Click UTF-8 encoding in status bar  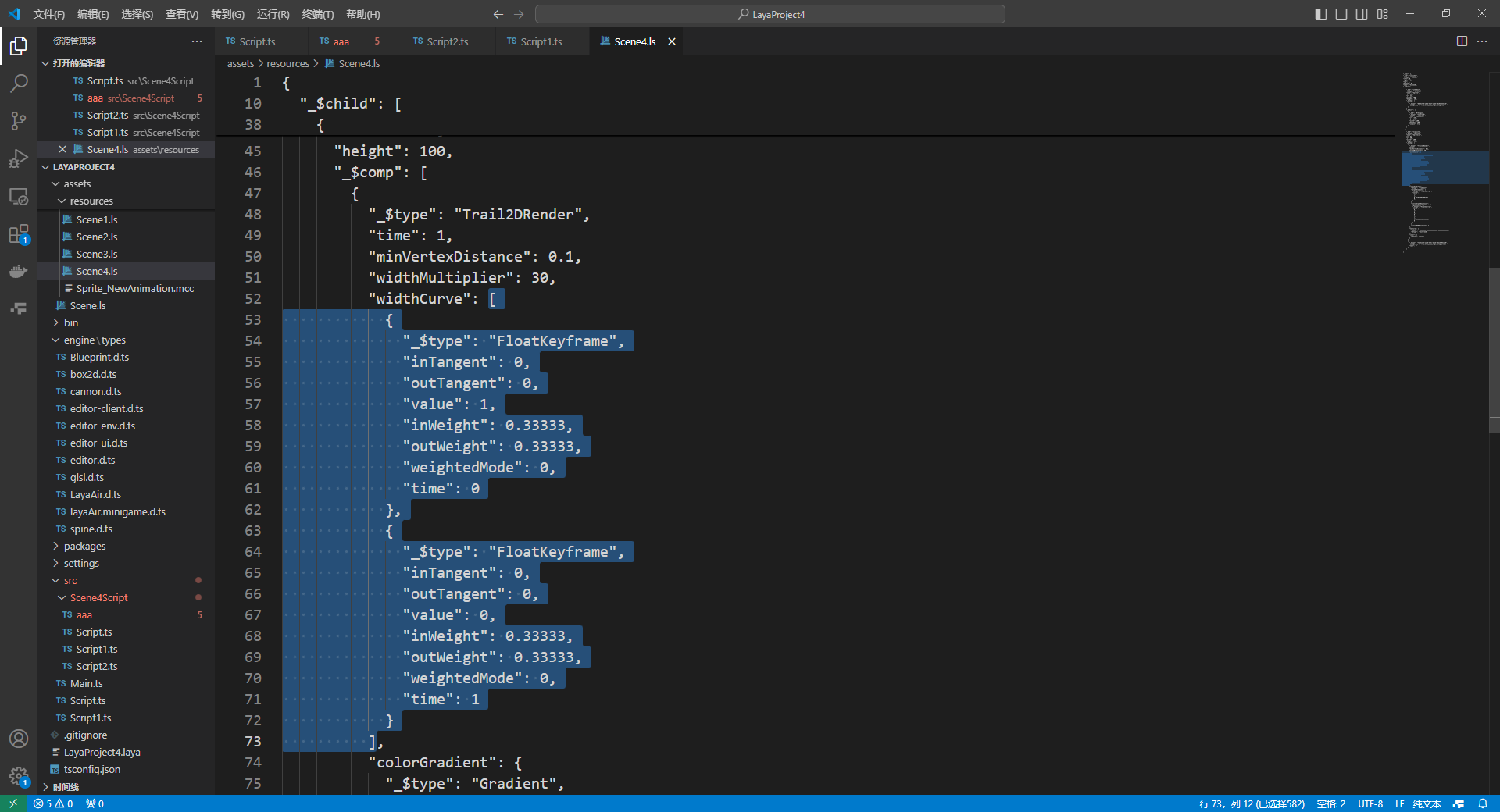(x=1370, y=803)
